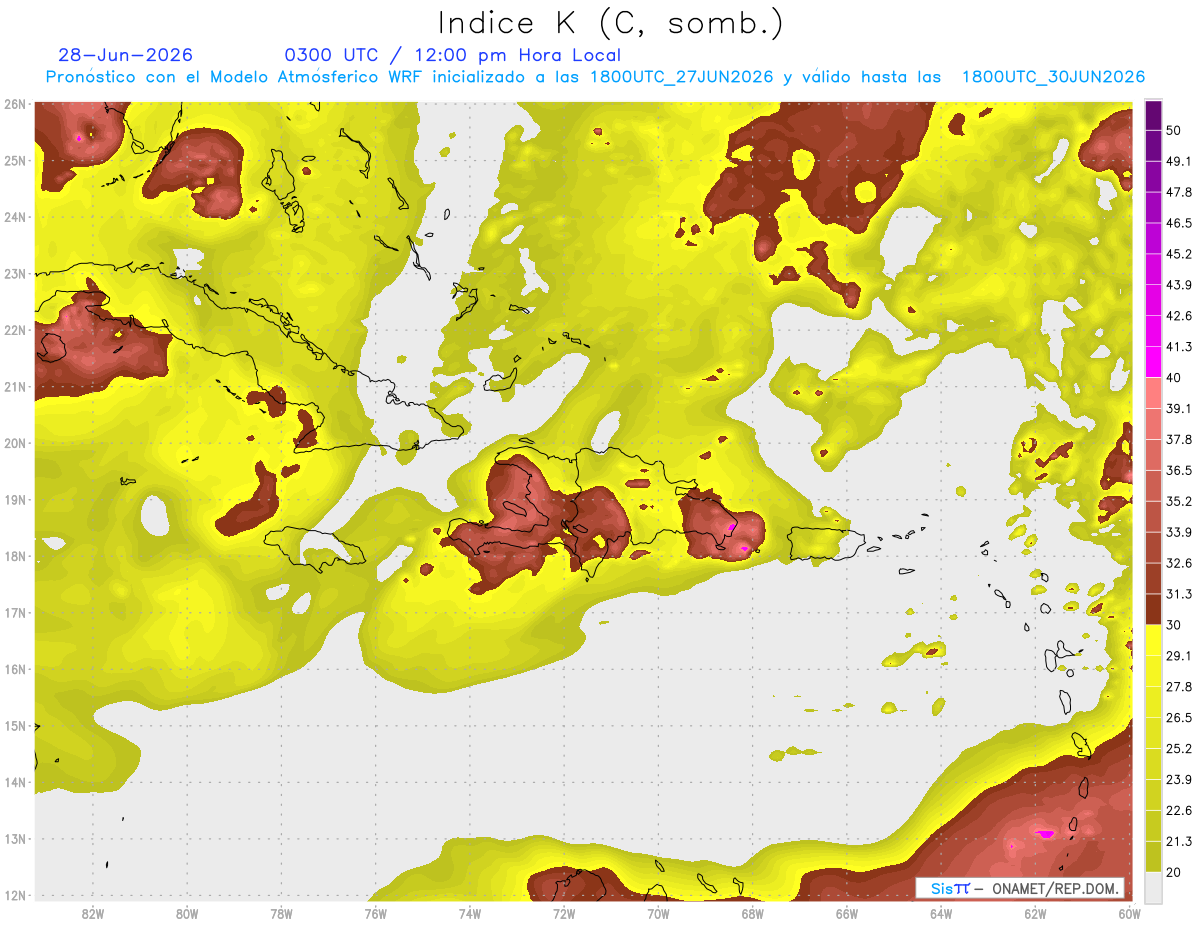Viewport: 1200px width, 927px height.
Task: Click the colorbar label "22.6"
Action: coord(1178,810)
